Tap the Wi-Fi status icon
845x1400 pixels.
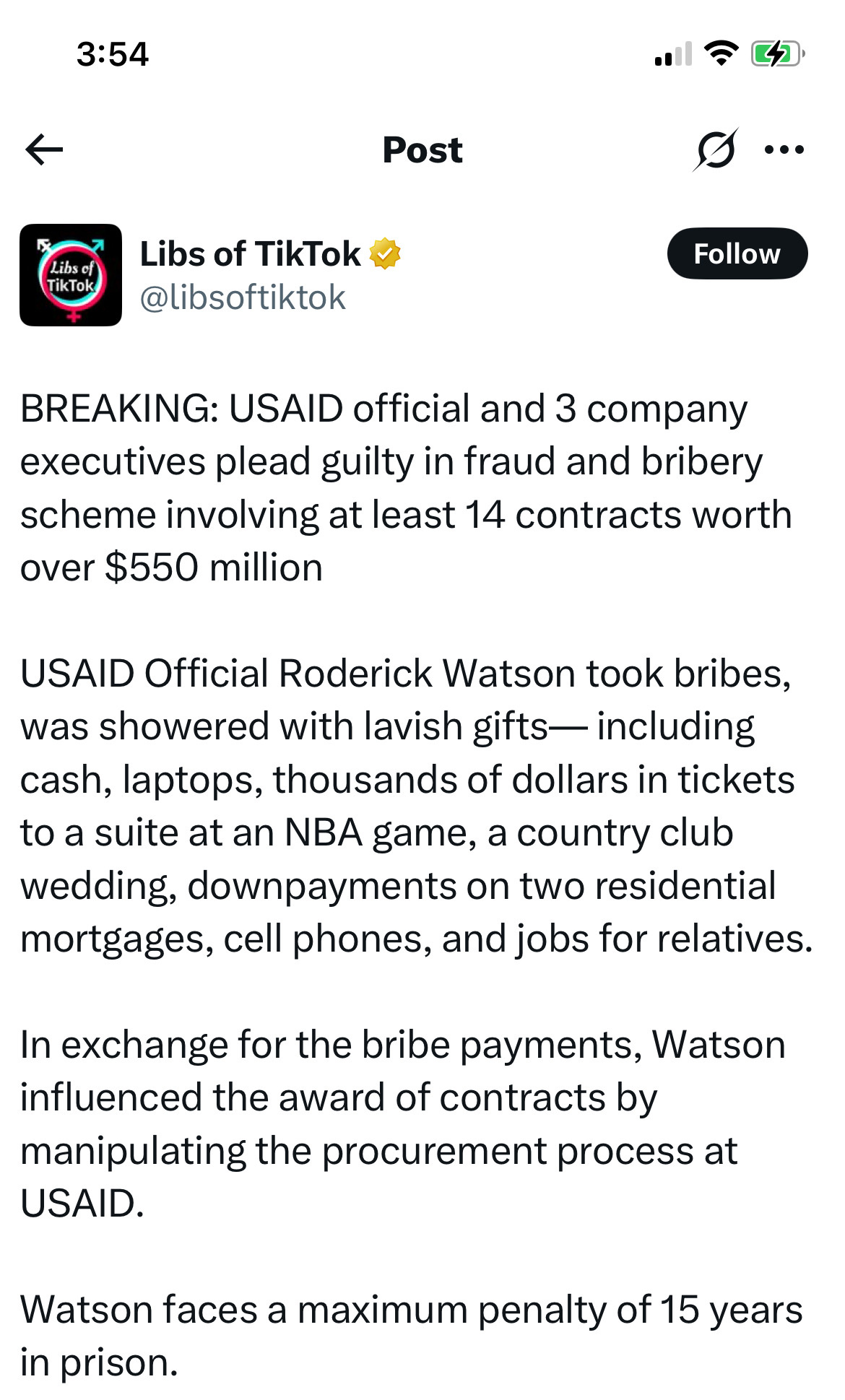click(x=720, y=53)
